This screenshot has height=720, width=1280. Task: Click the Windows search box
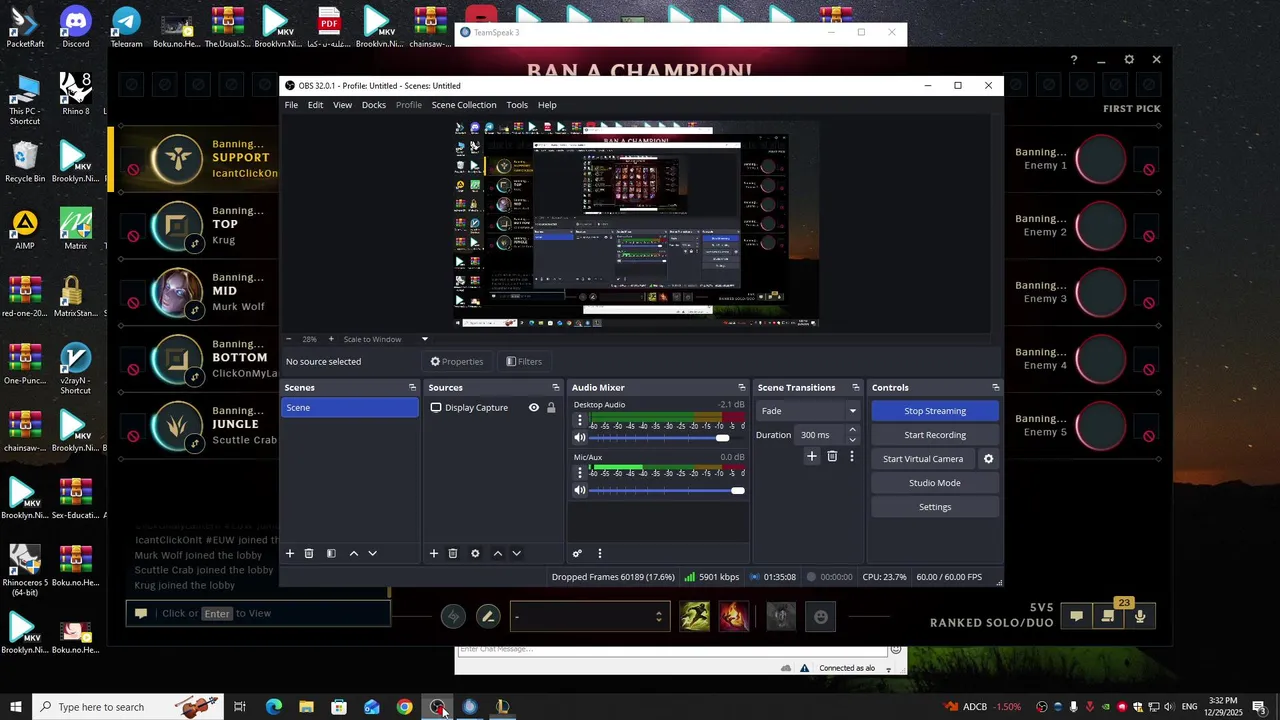127,707
